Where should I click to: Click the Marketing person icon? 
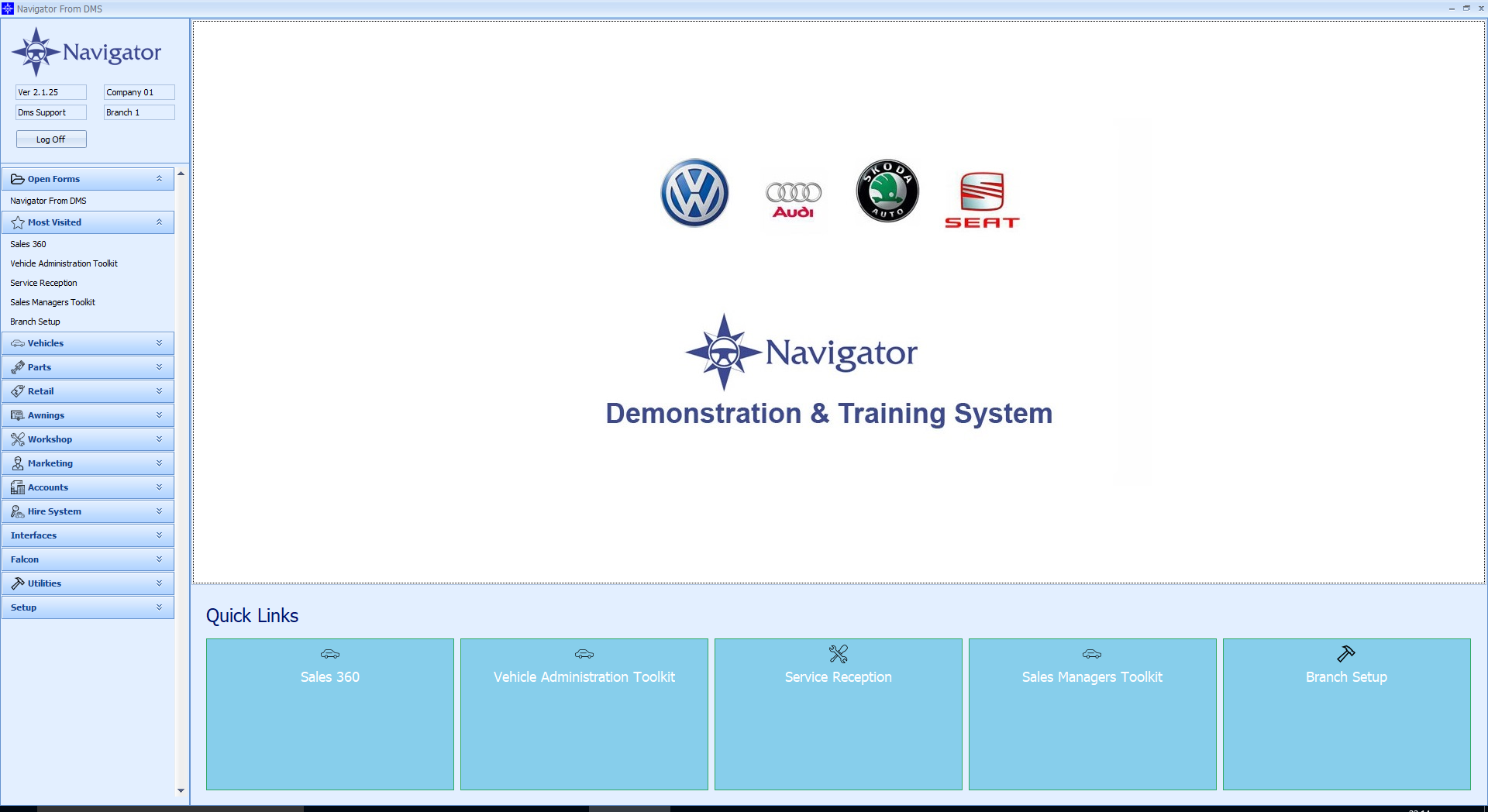point(17,463)
